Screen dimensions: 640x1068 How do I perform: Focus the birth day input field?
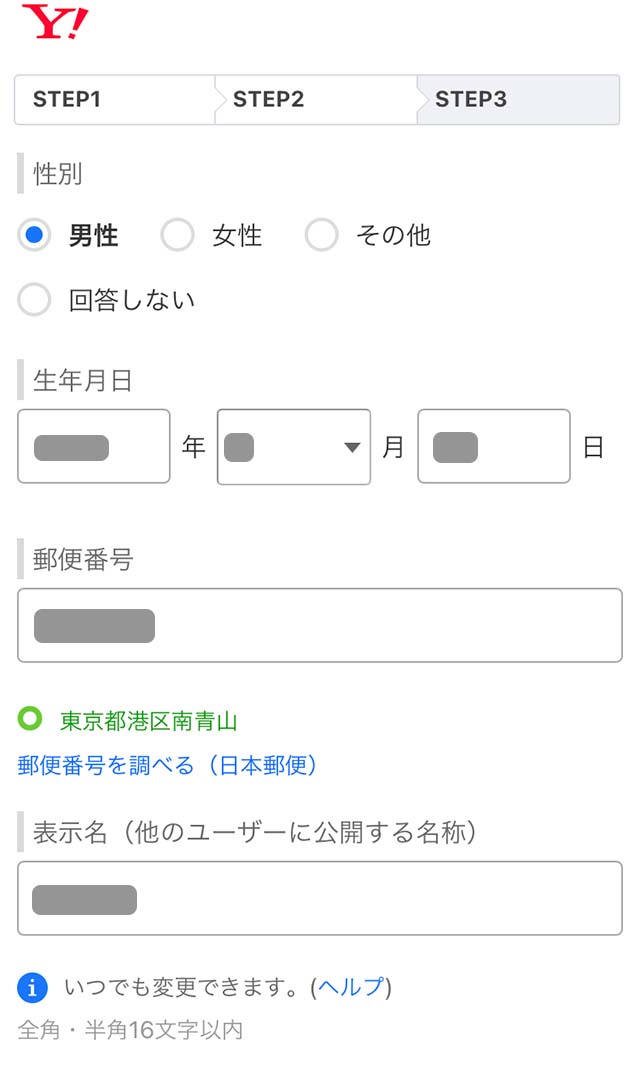click(x=494, y=447)
